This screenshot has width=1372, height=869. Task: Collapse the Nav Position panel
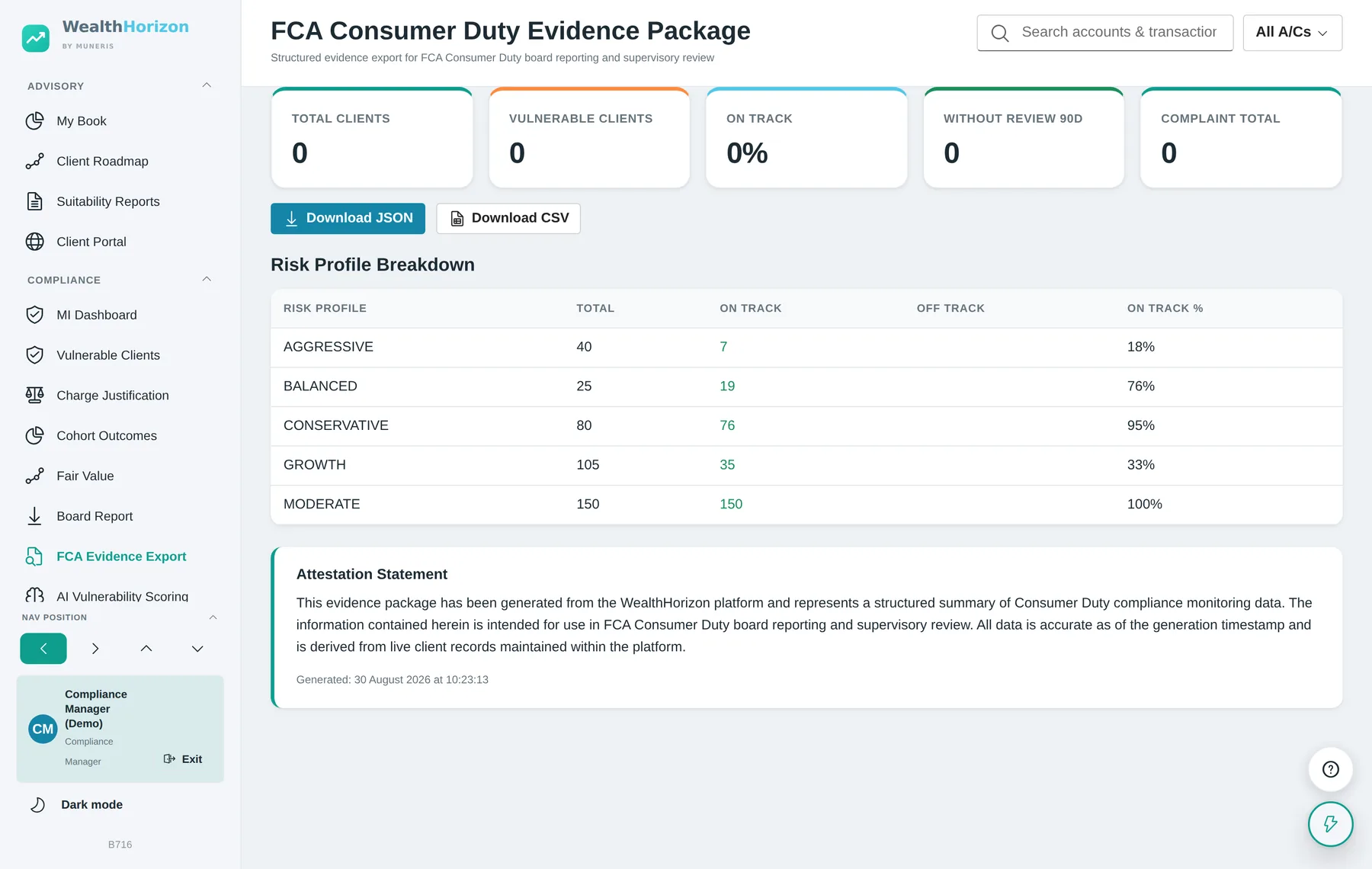(x=213, y=617)
